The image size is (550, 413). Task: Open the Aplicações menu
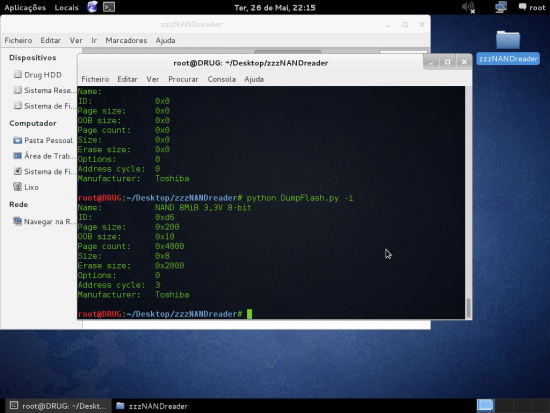(25, 7)
